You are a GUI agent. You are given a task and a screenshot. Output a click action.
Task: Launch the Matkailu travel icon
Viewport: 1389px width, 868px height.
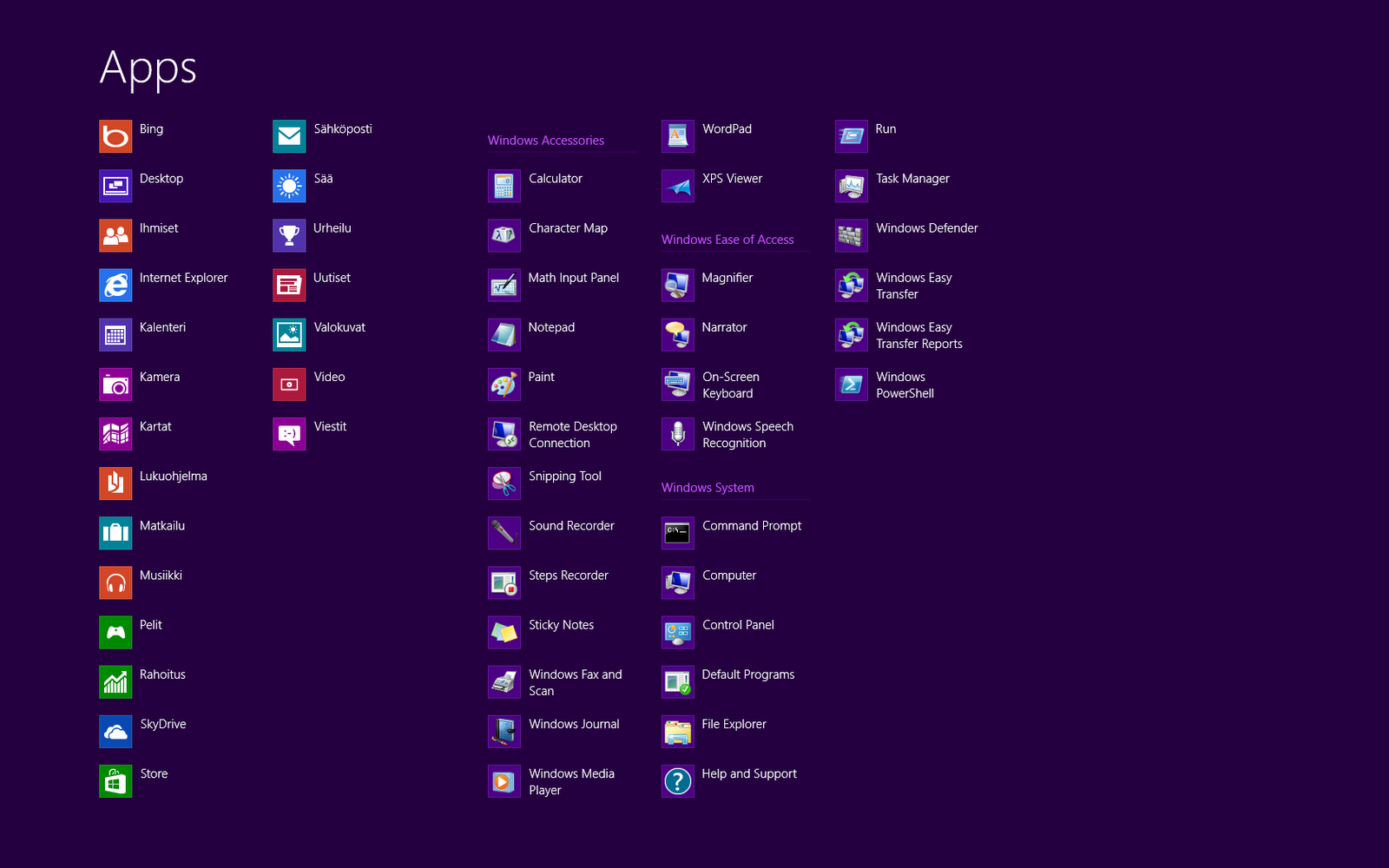pos(115,532)
